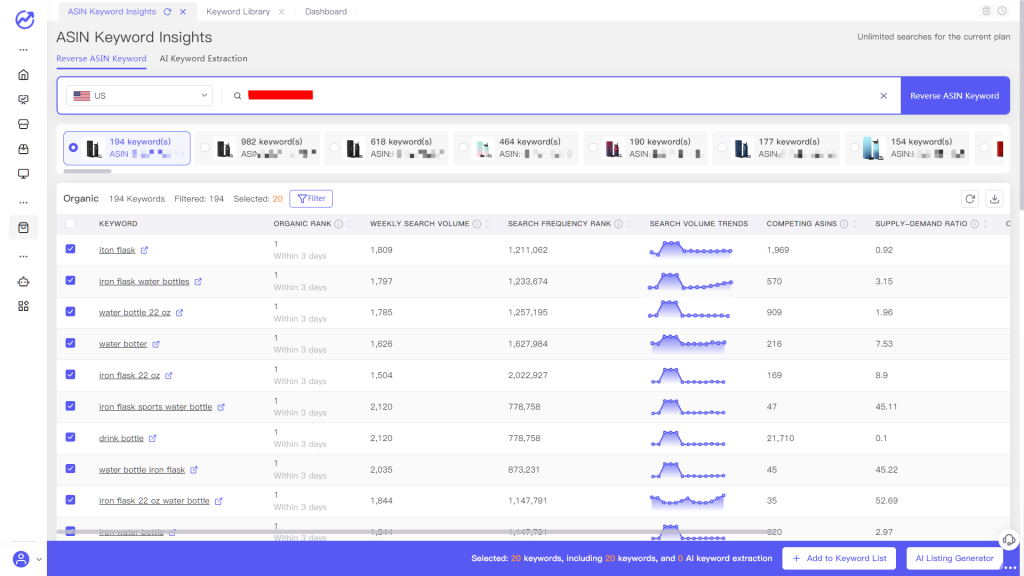Sort by Competing ASINs column

pos(856,224)
